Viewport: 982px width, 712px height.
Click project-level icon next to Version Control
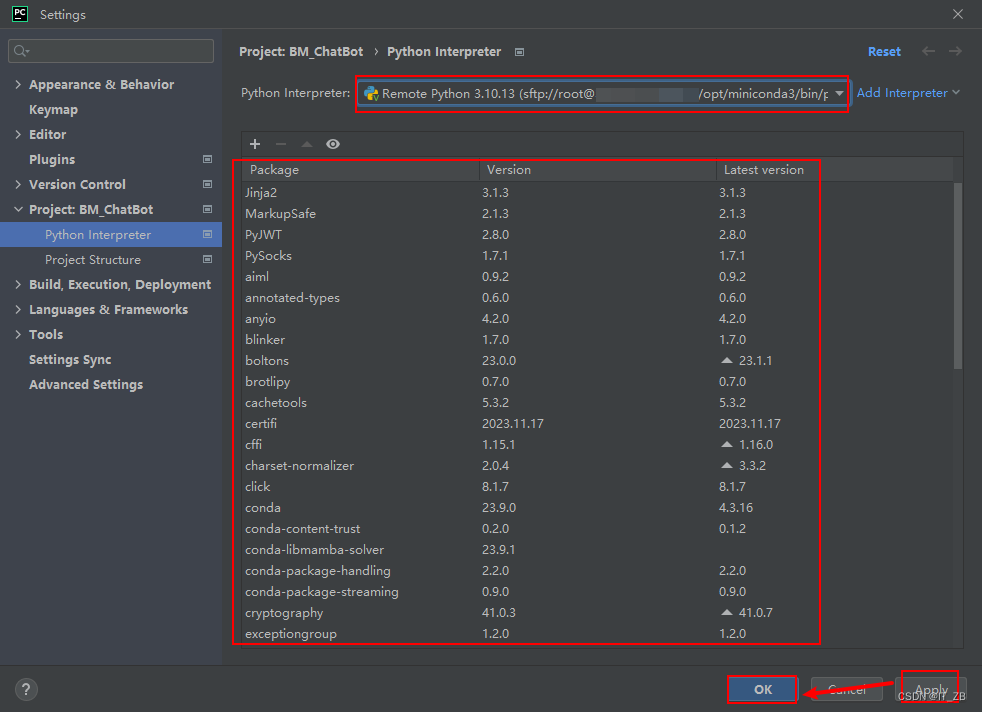click(207, 185)
